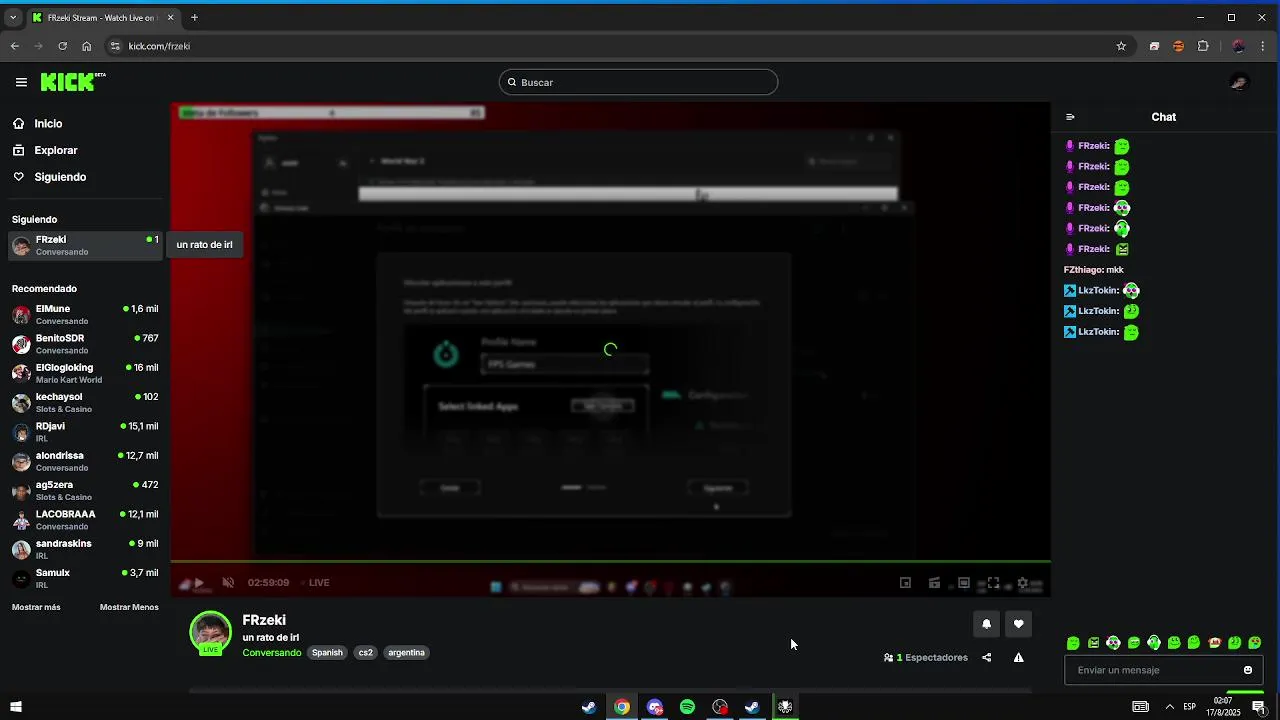The height and width of the screenshot is (720, 1280).
Task: Enable picture-in-picture mode
Action: (x=905, y=583)
